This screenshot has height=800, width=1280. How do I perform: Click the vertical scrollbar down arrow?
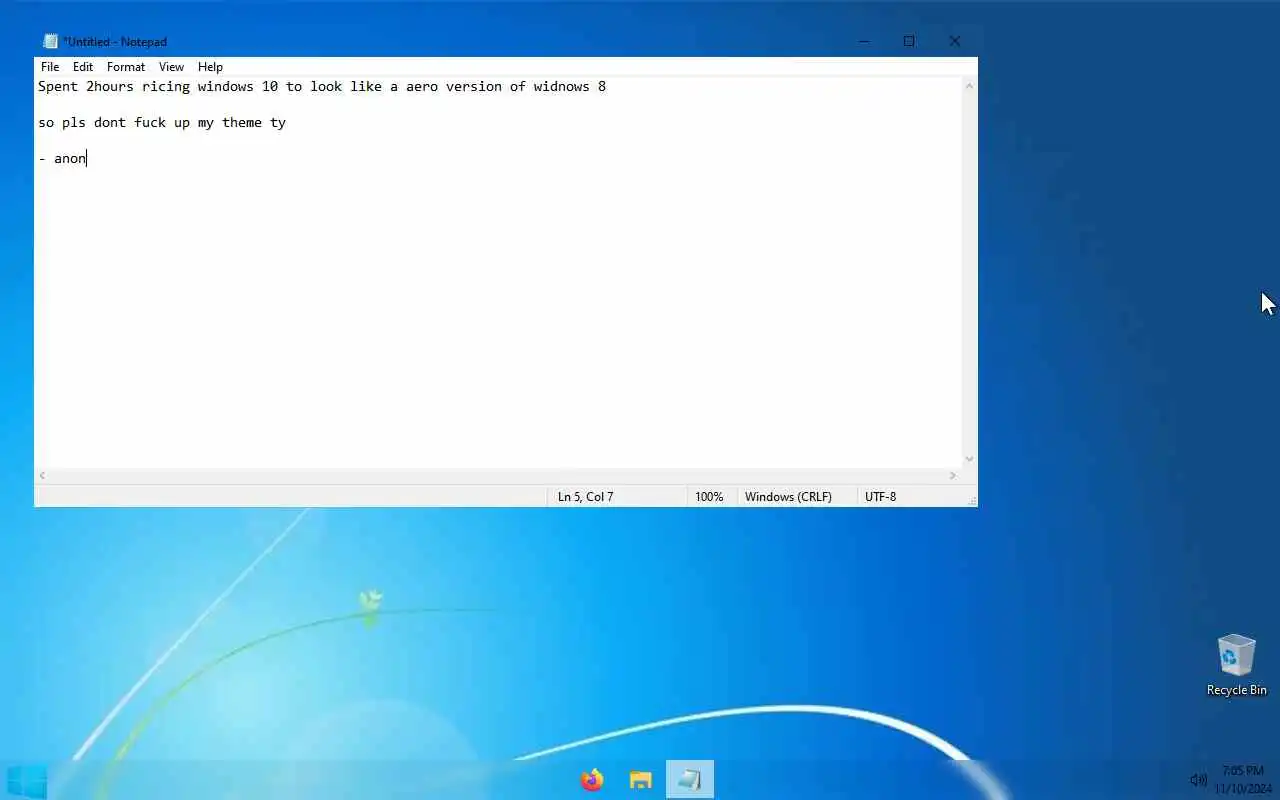click(x=969, y=459)
